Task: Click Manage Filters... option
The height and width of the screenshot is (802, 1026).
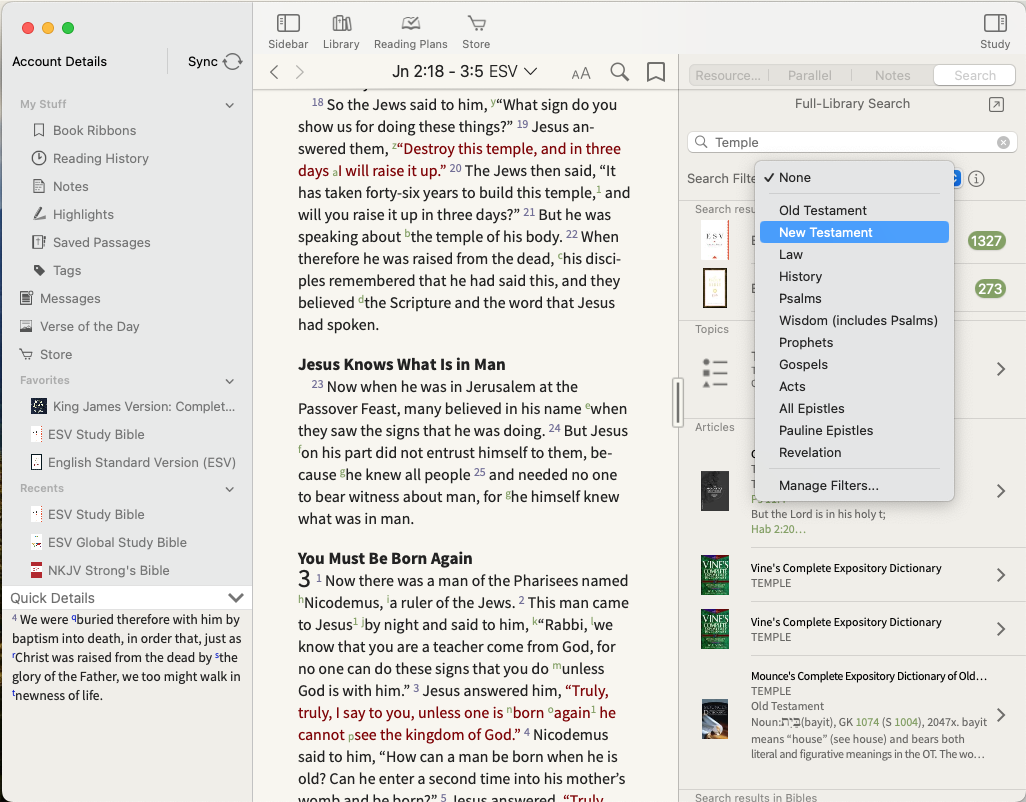Action: coord(829,486)
